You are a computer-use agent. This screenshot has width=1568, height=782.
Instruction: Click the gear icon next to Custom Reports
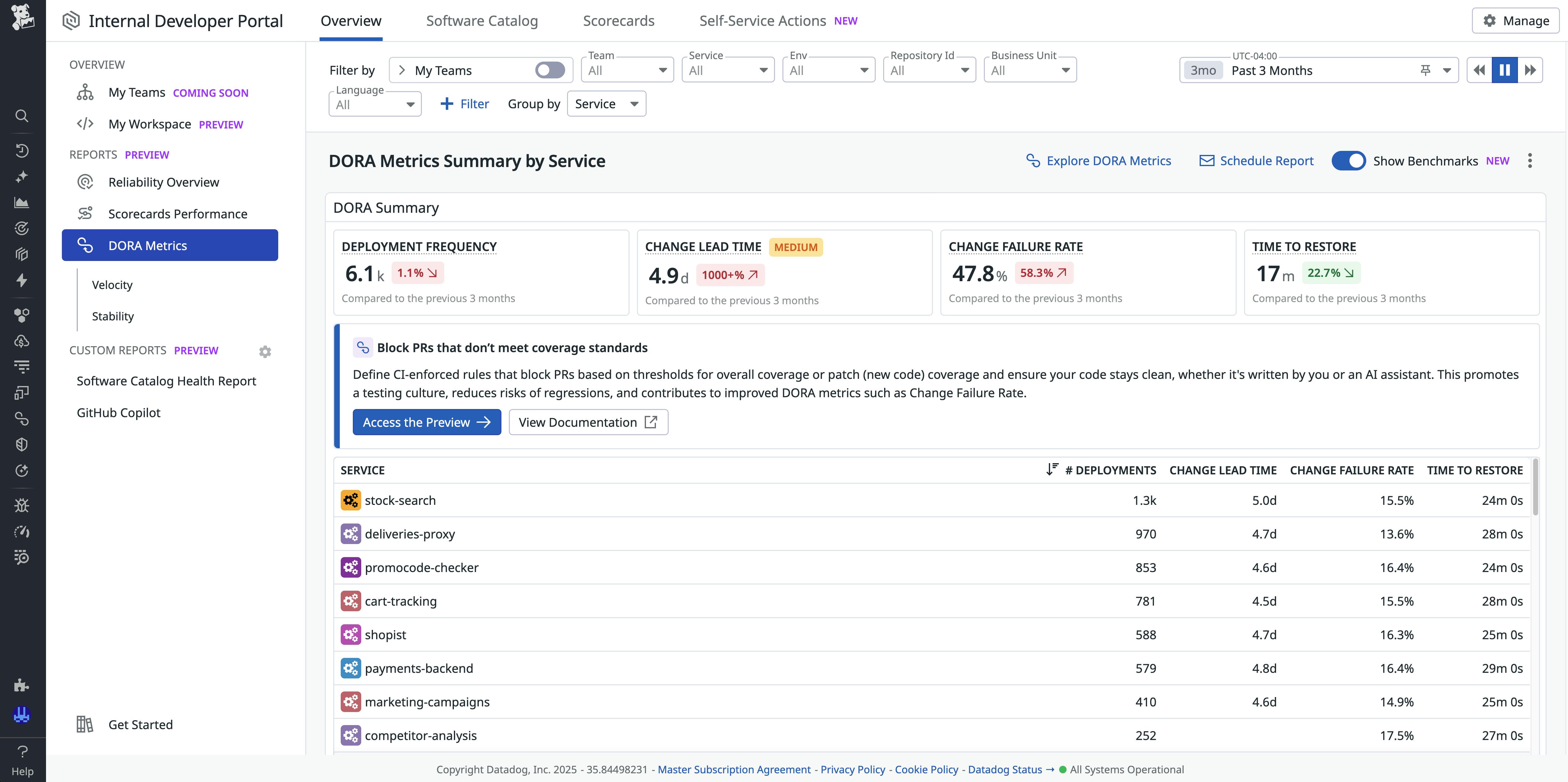(265, 351)
